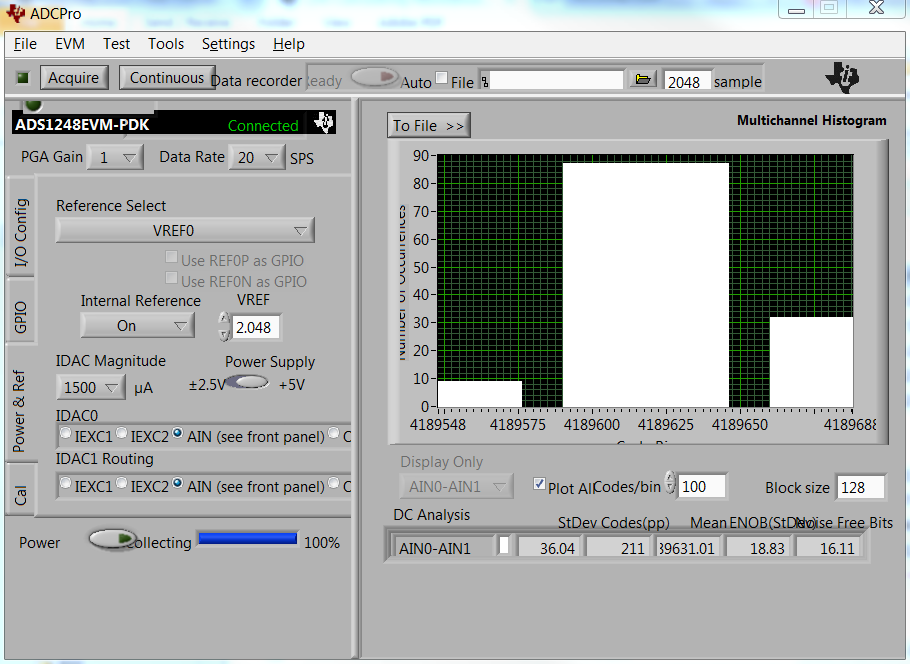This screenshot has height=664, width=910.
Task: Click the ADCPro title bar logo icon
Action: 15,13
